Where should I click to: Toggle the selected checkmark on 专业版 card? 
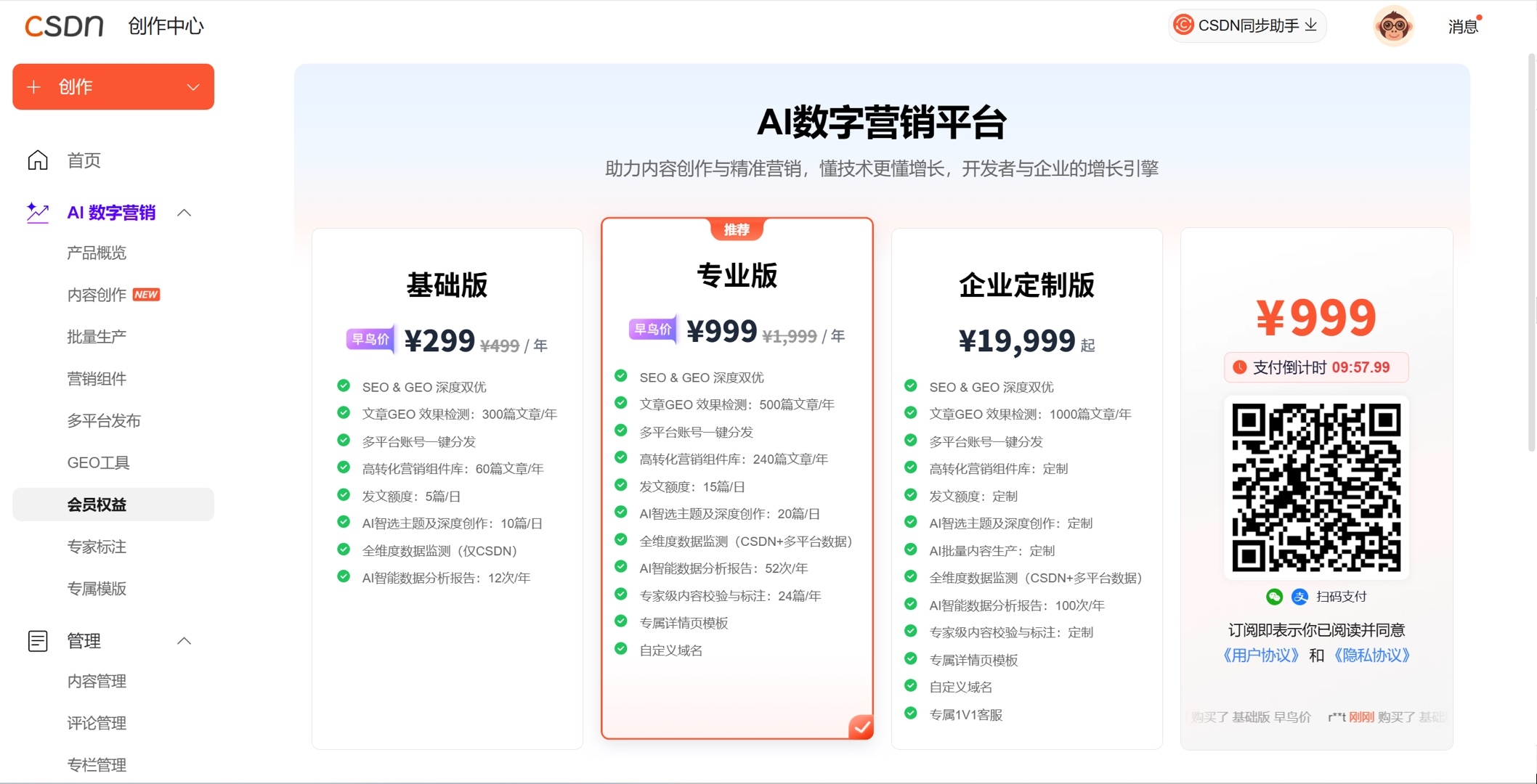point(861,727)
